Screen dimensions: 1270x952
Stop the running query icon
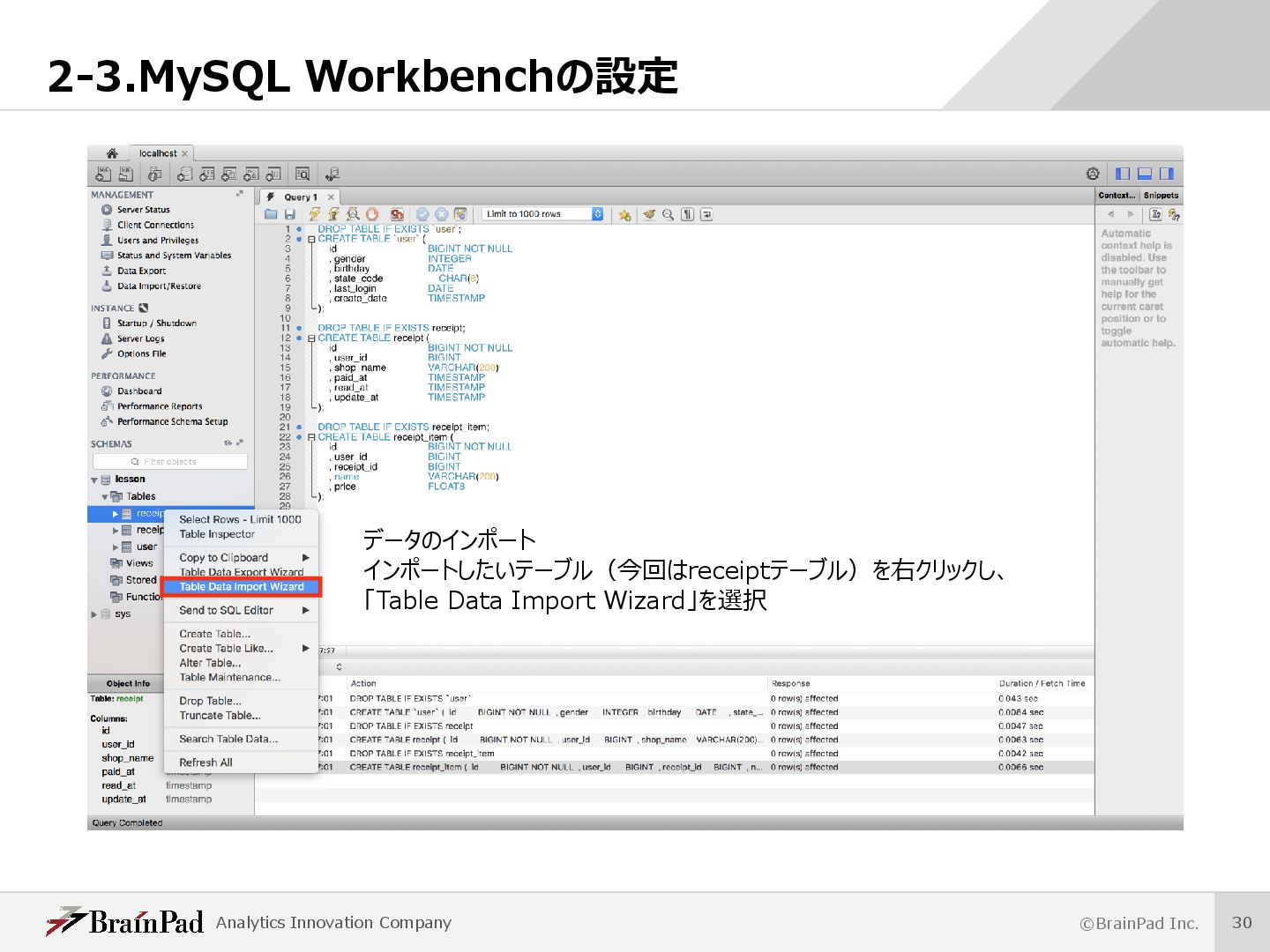coord(372,214)
